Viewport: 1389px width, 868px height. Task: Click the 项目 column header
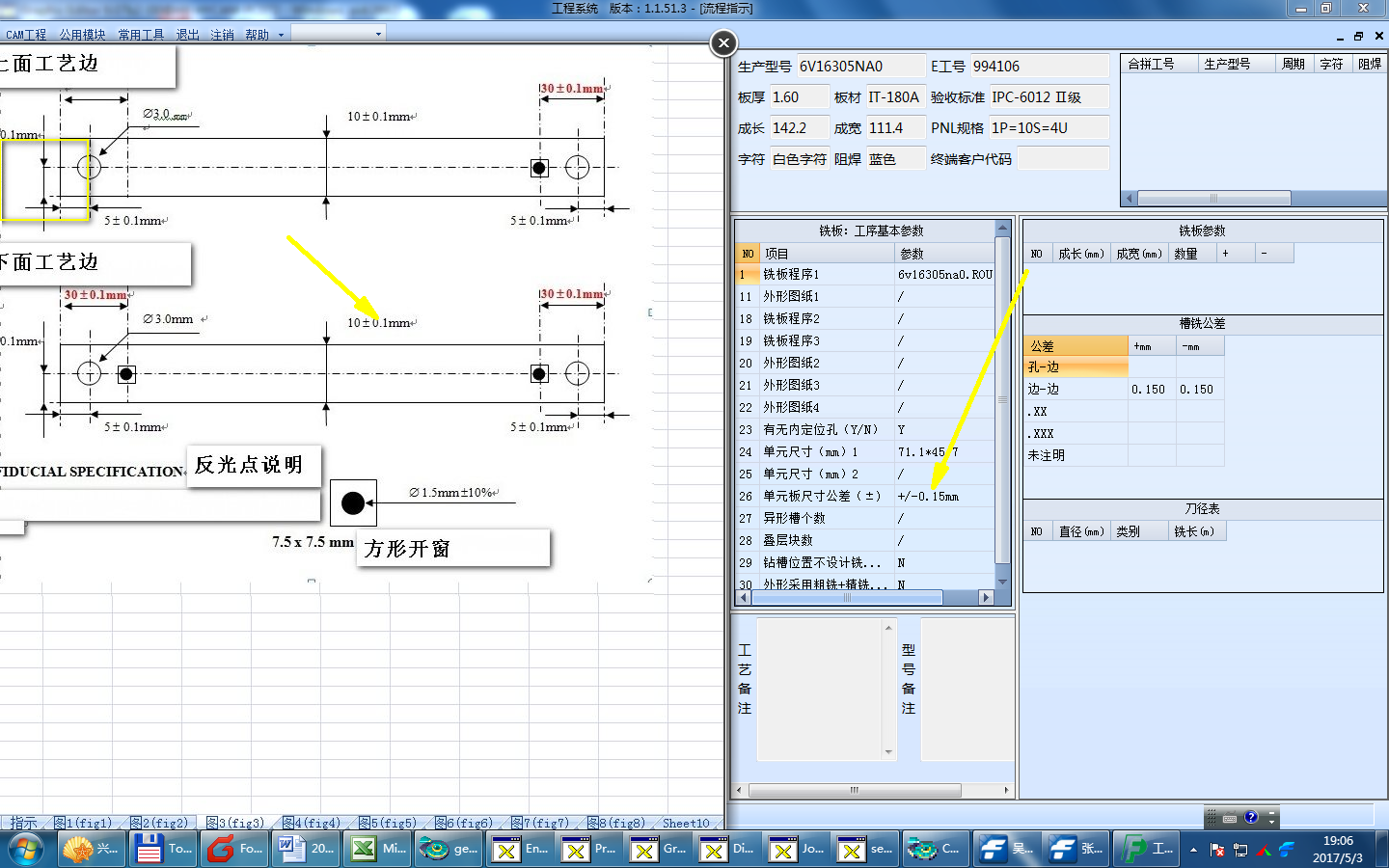click(827, 254)
